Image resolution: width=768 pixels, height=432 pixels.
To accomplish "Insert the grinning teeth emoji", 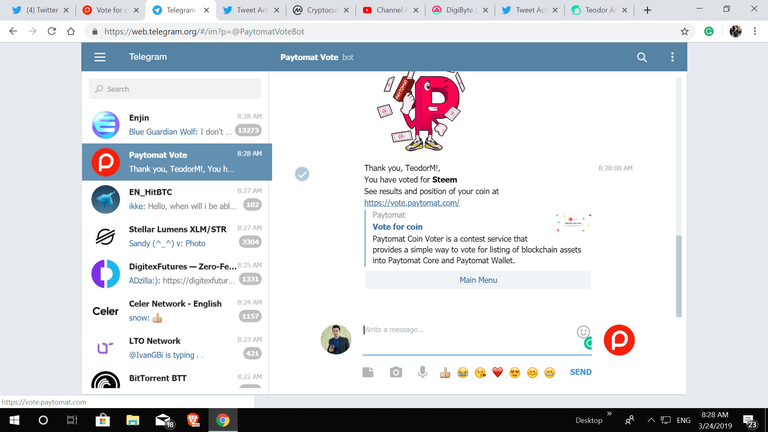I will (550, 373).
